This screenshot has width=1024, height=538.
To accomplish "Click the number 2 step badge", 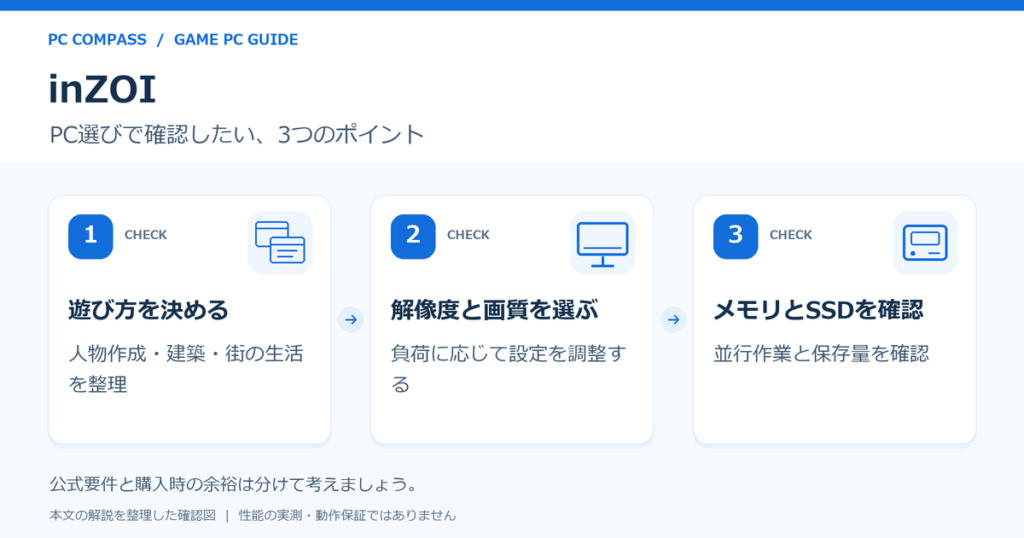I will pyautogui.click(x=413, y=236).
